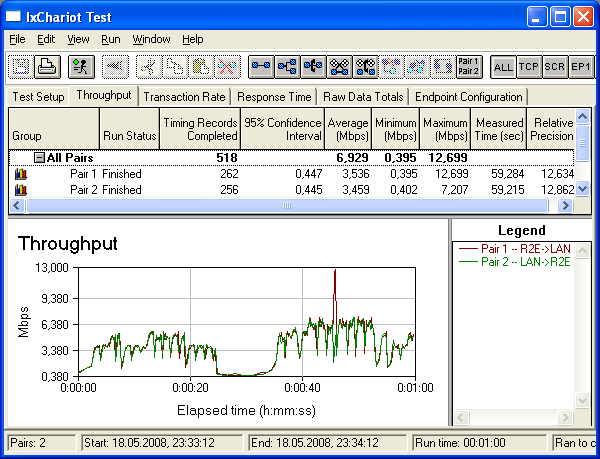The image size is (600, 459).
Task: Click the table horizontal scroll left arrow
Action: click(x=16, y=206)
